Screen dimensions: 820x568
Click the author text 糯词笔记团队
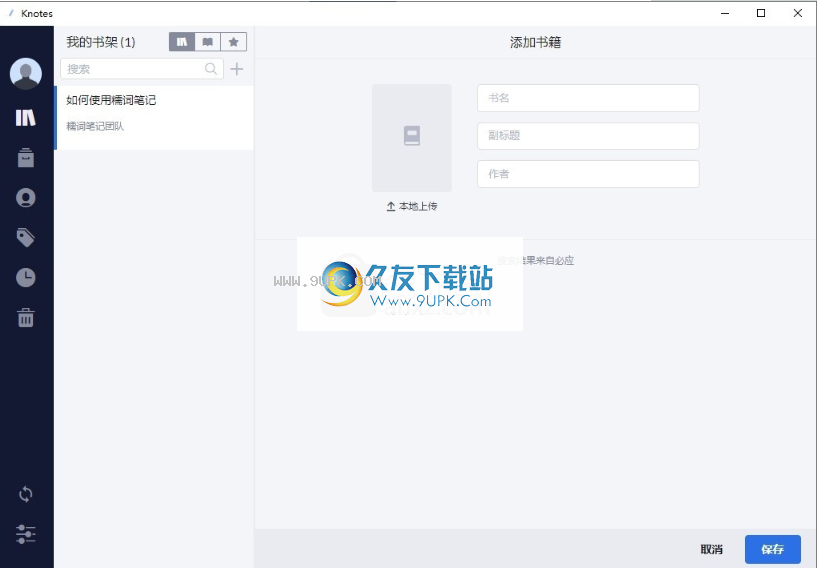[95, 126]
